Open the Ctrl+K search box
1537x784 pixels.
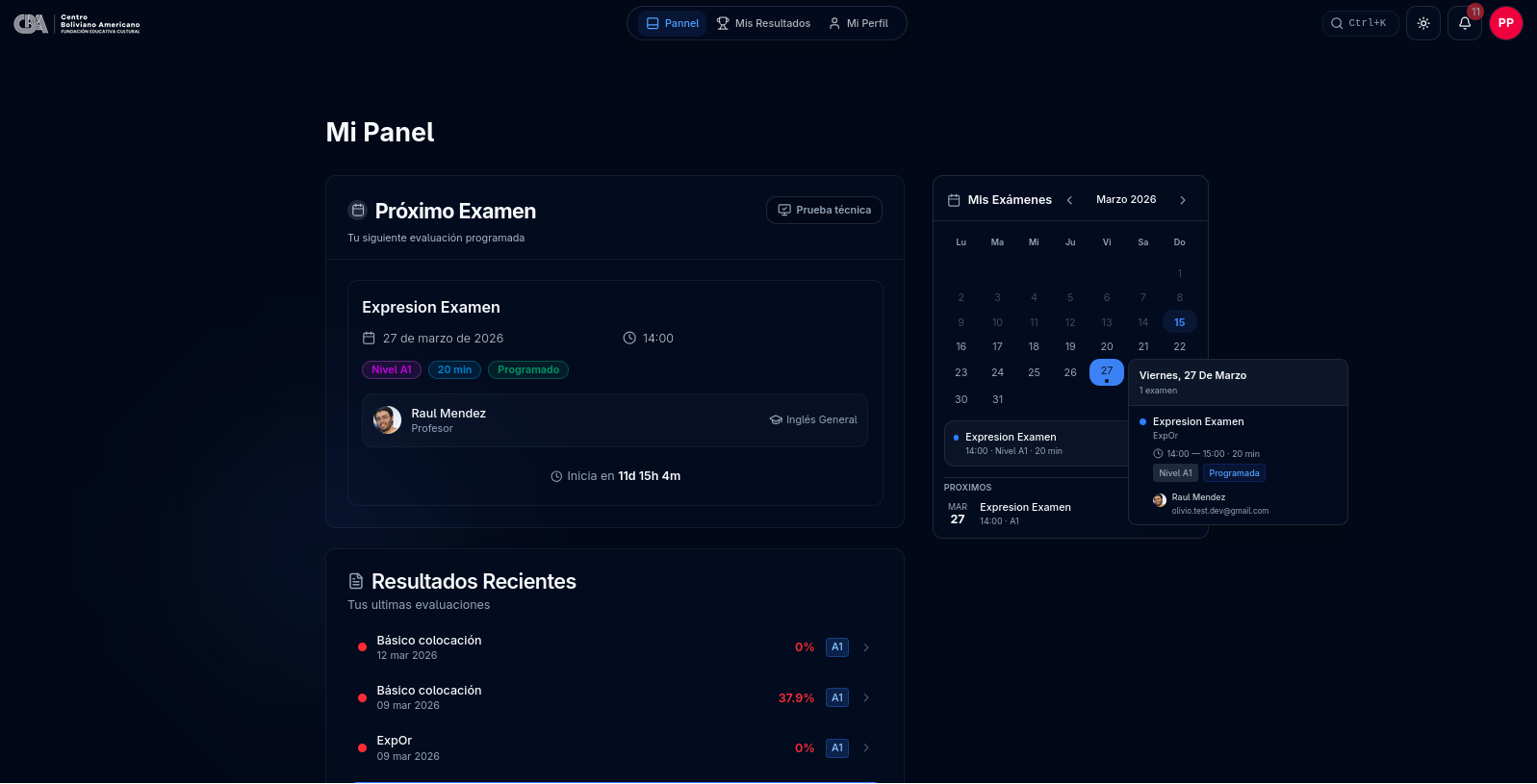click(1359, 23)
